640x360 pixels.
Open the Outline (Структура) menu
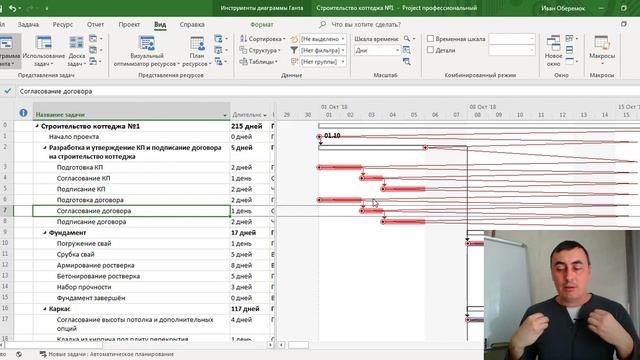click(x=260, y=50)
